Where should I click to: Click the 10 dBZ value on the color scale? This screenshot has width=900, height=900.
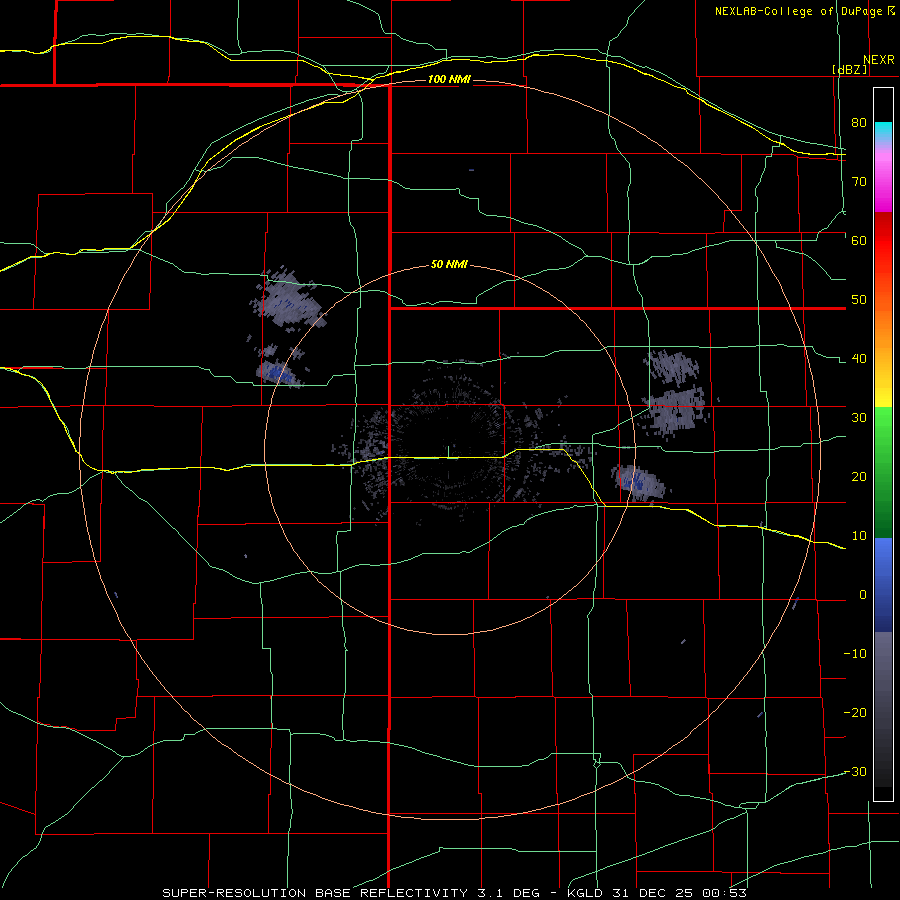click(x=859, y=536)
